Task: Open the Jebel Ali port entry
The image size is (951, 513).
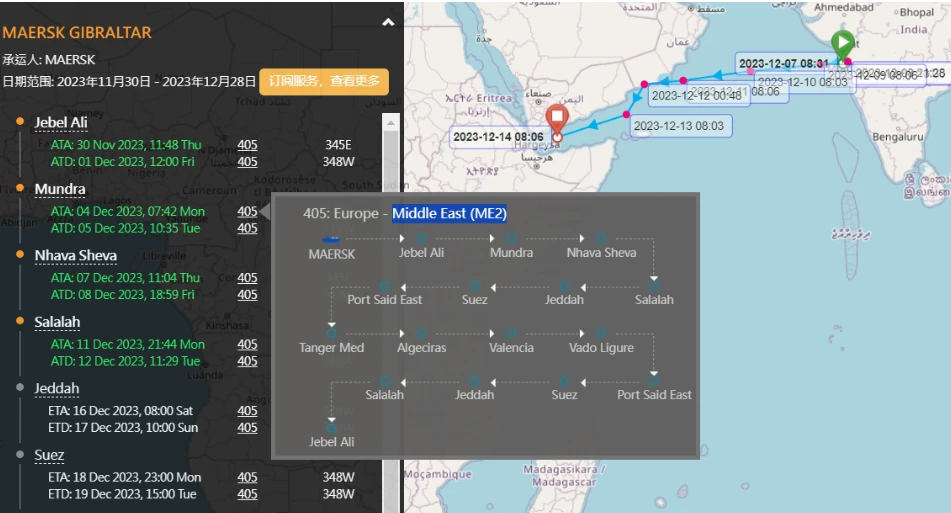Action: (x=61, y=122)
